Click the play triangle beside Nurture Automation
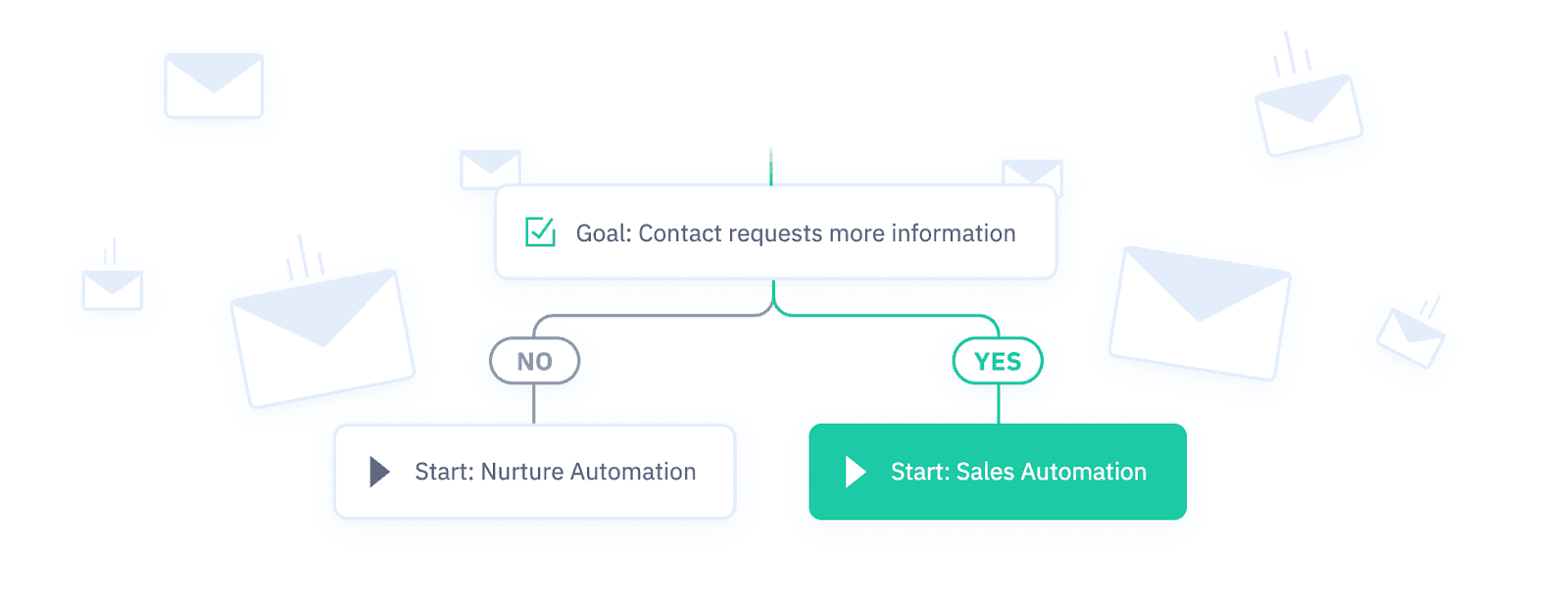This screenshot has height=607, width=1568. [x=379, y=472]
